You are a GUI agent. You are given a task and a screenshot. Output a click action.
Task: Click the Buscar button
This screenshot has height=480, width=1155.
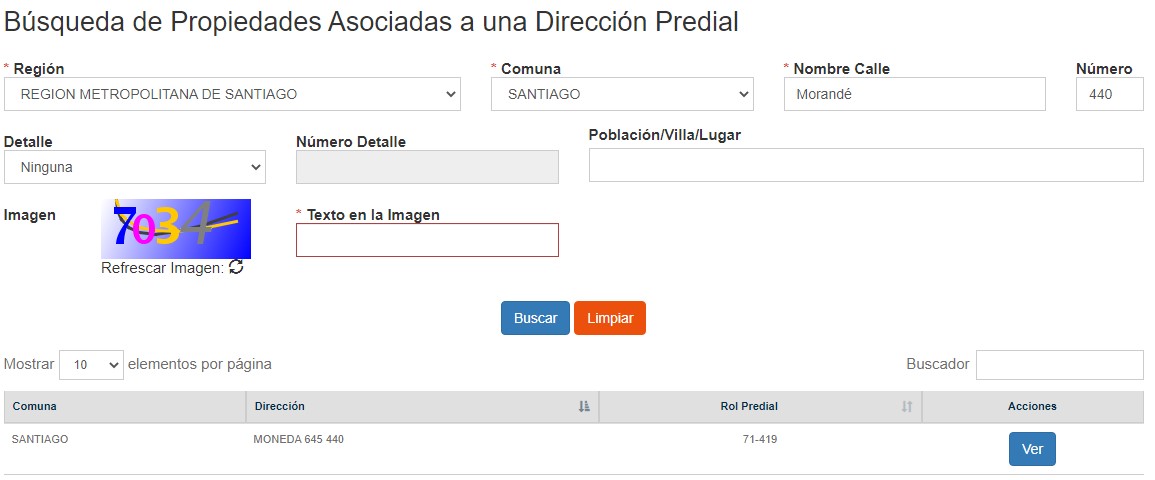tap(536, 318)
